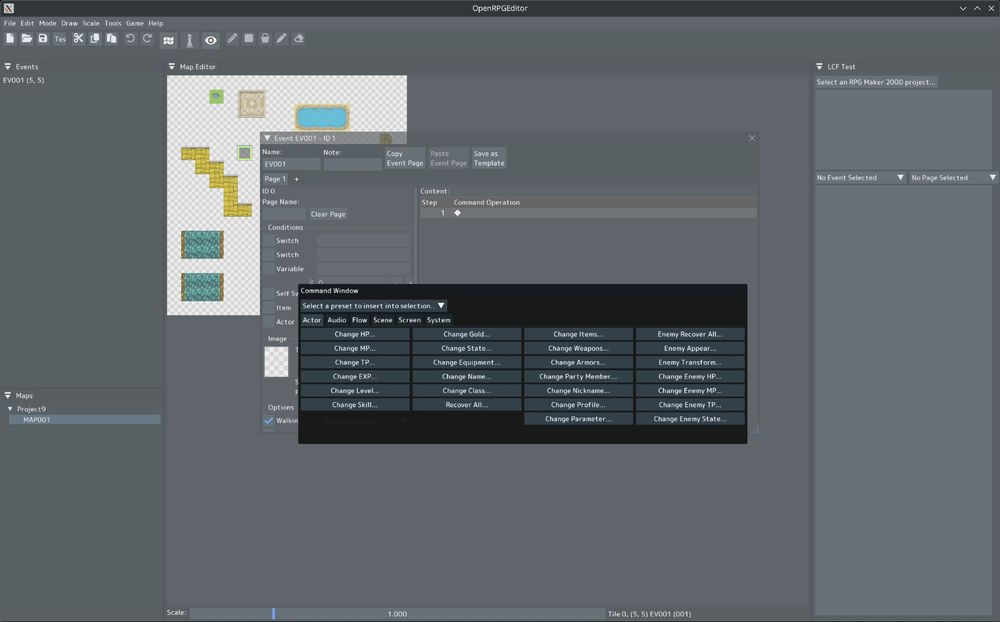Click the app logo icon in the title bar

pos(9,8)
